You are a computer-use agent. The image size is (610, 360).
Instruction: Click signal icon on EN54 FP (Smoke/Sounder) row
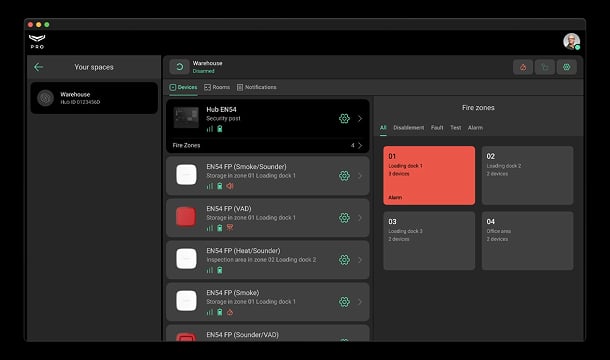click(x=210, y=186)
